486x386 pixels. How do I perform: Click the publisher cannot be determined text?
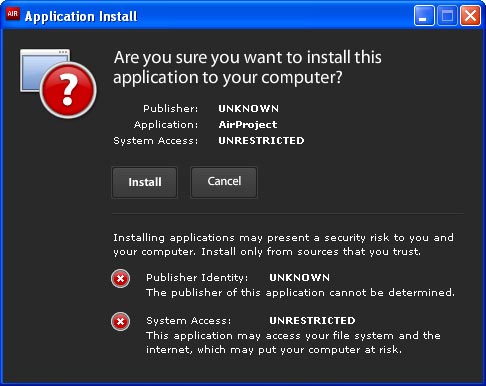pos(300,292)
